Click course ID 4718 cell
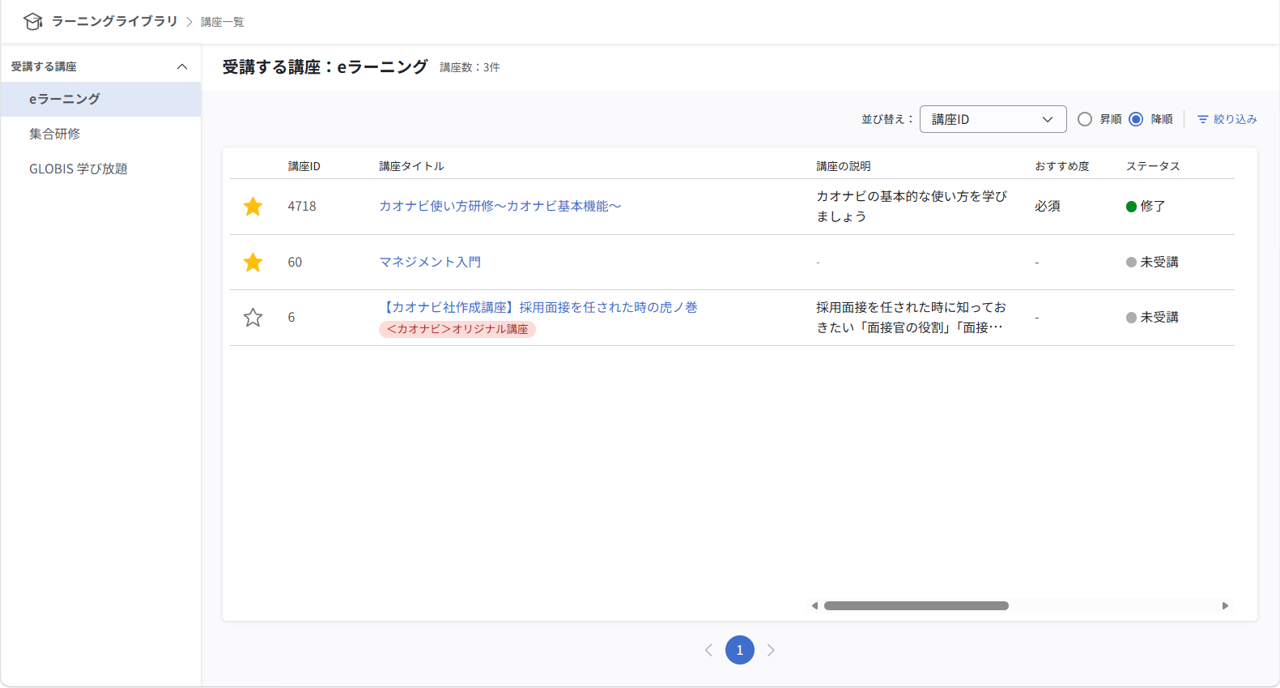The width and height of the screenshot is (1280, 688). coord(302,206)
